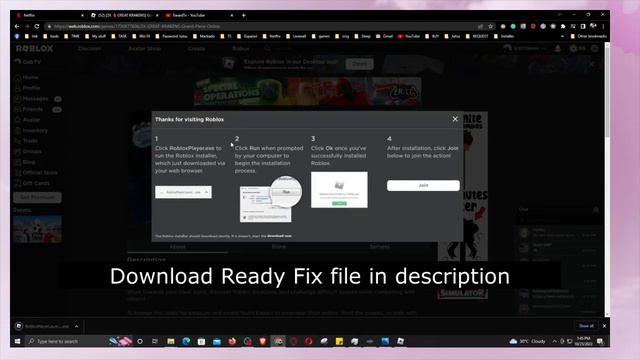Expand the Other bookmarks folder
Screen dimensions: 640x360
point(588,36)
